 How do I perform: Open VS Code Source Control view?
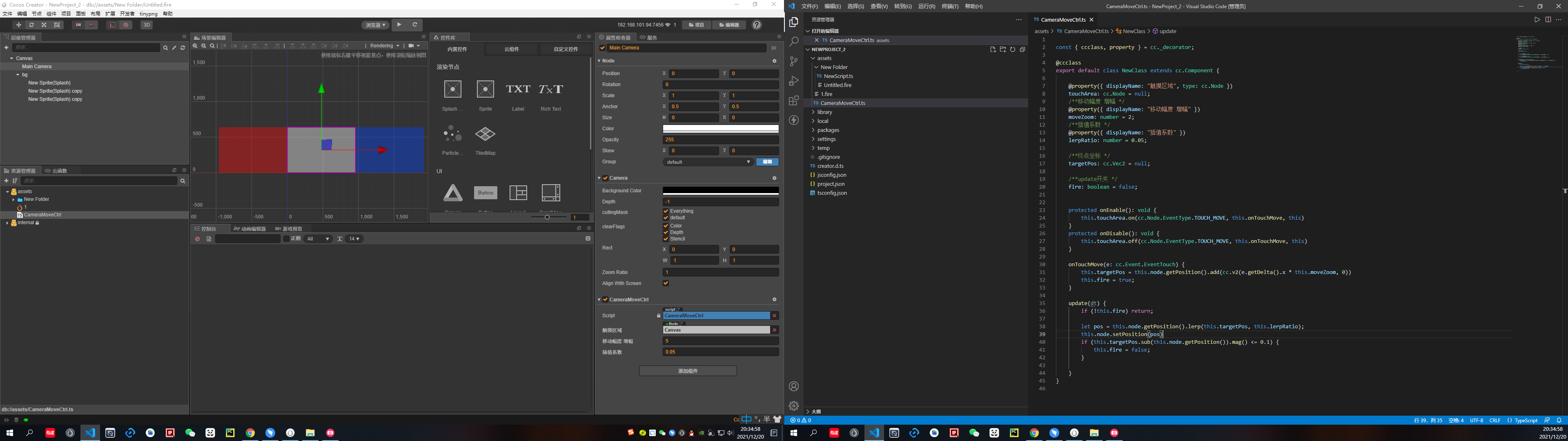(794, 61)
